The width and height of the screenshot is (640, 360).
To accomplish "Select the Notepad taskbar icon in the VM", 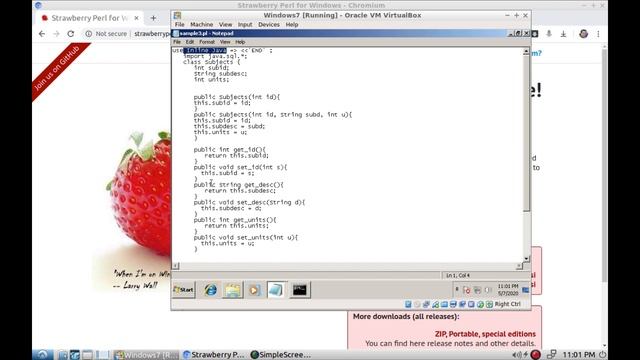I will click(276, 290).
